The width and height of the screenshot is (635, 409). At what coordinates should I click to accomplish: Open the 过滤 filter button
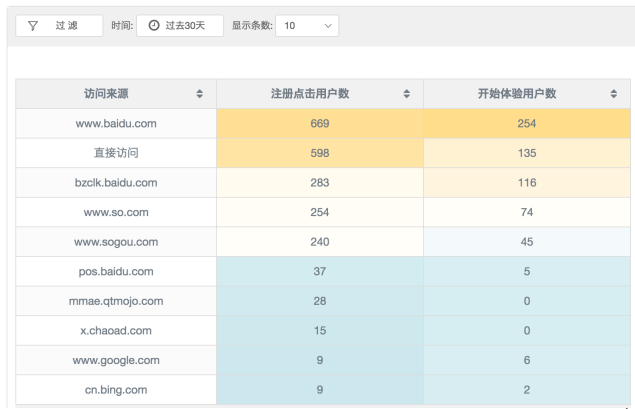[x=59, y=26]
